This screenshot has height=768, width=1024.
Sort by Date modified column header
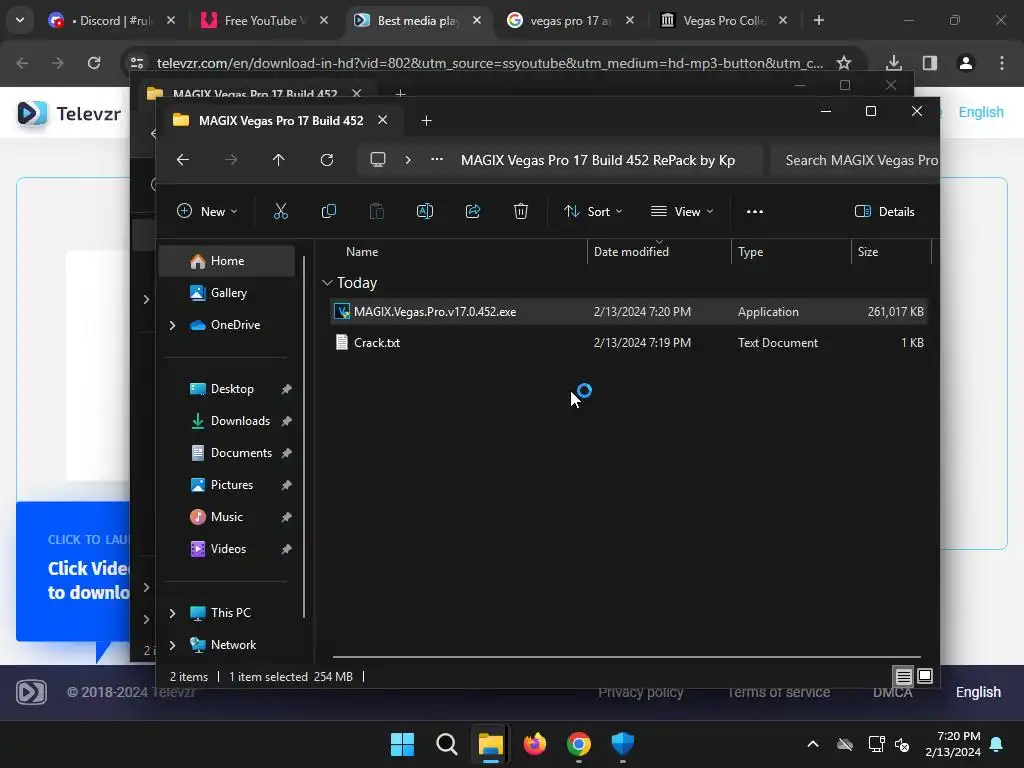tap(660, 251)
